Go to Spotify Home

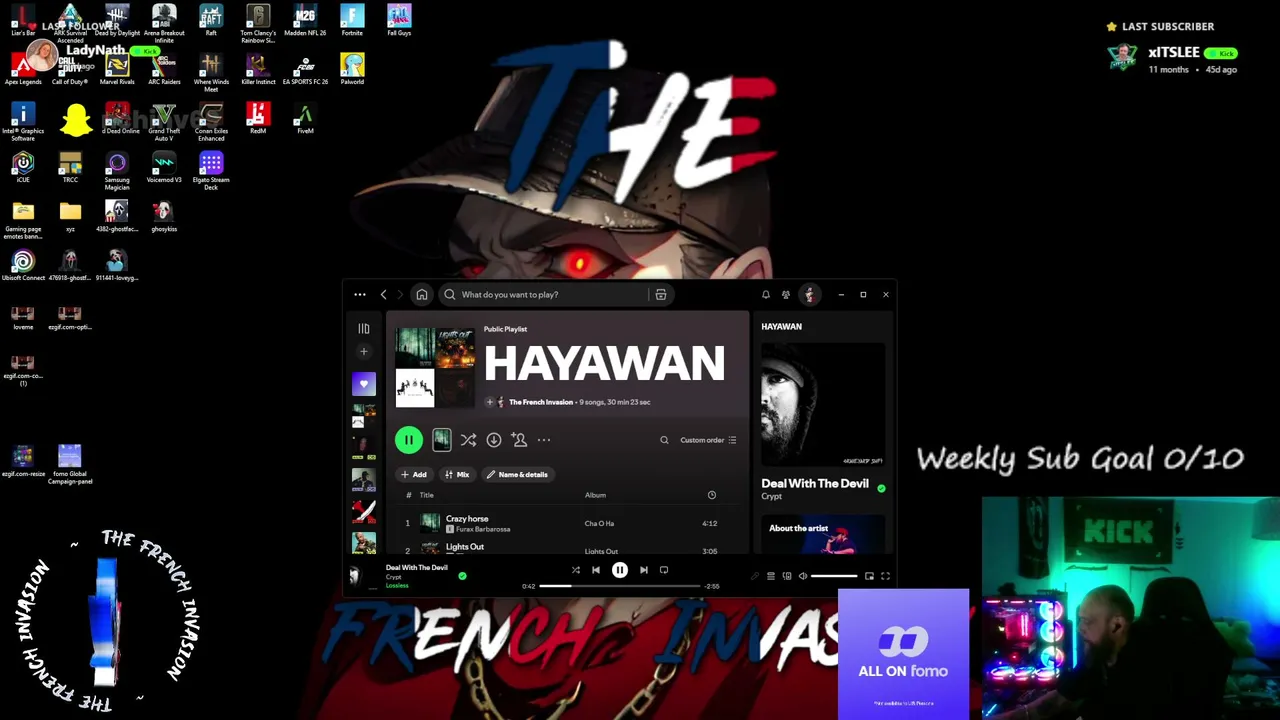coord(422,295)
